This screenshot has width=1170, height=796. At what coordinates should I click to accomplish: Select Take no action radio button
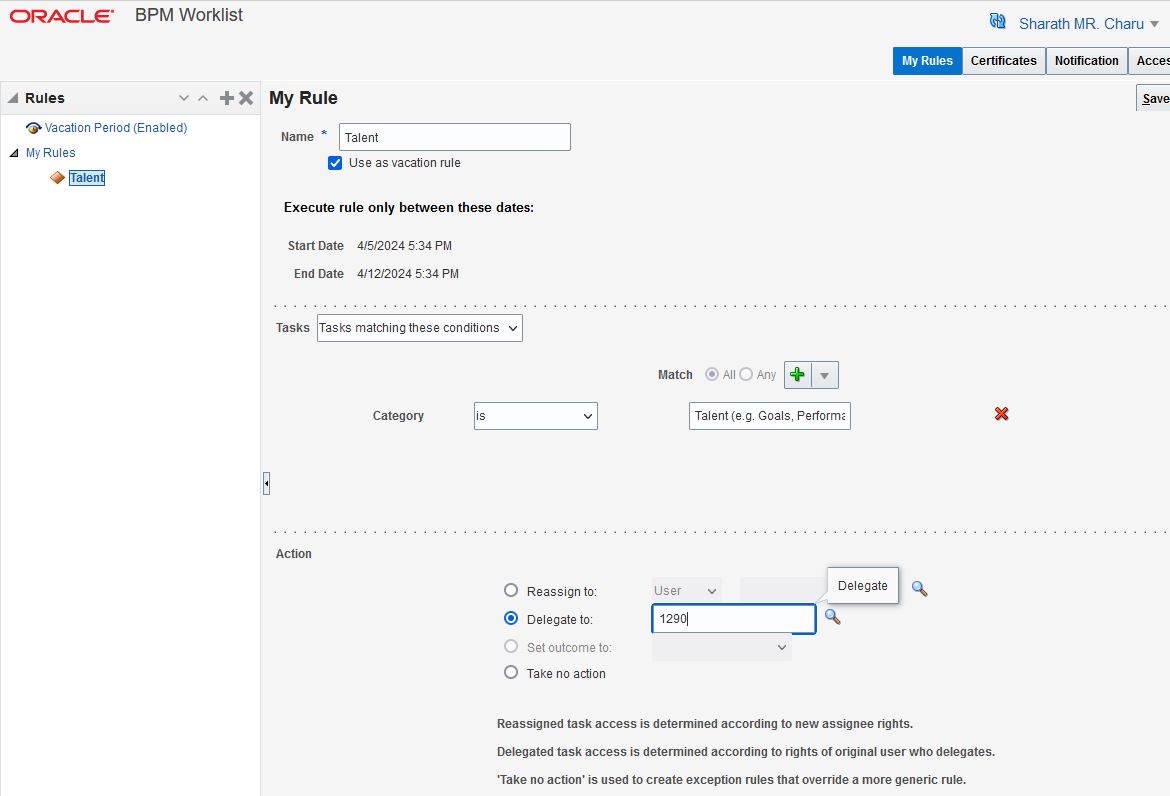[510, 672]
